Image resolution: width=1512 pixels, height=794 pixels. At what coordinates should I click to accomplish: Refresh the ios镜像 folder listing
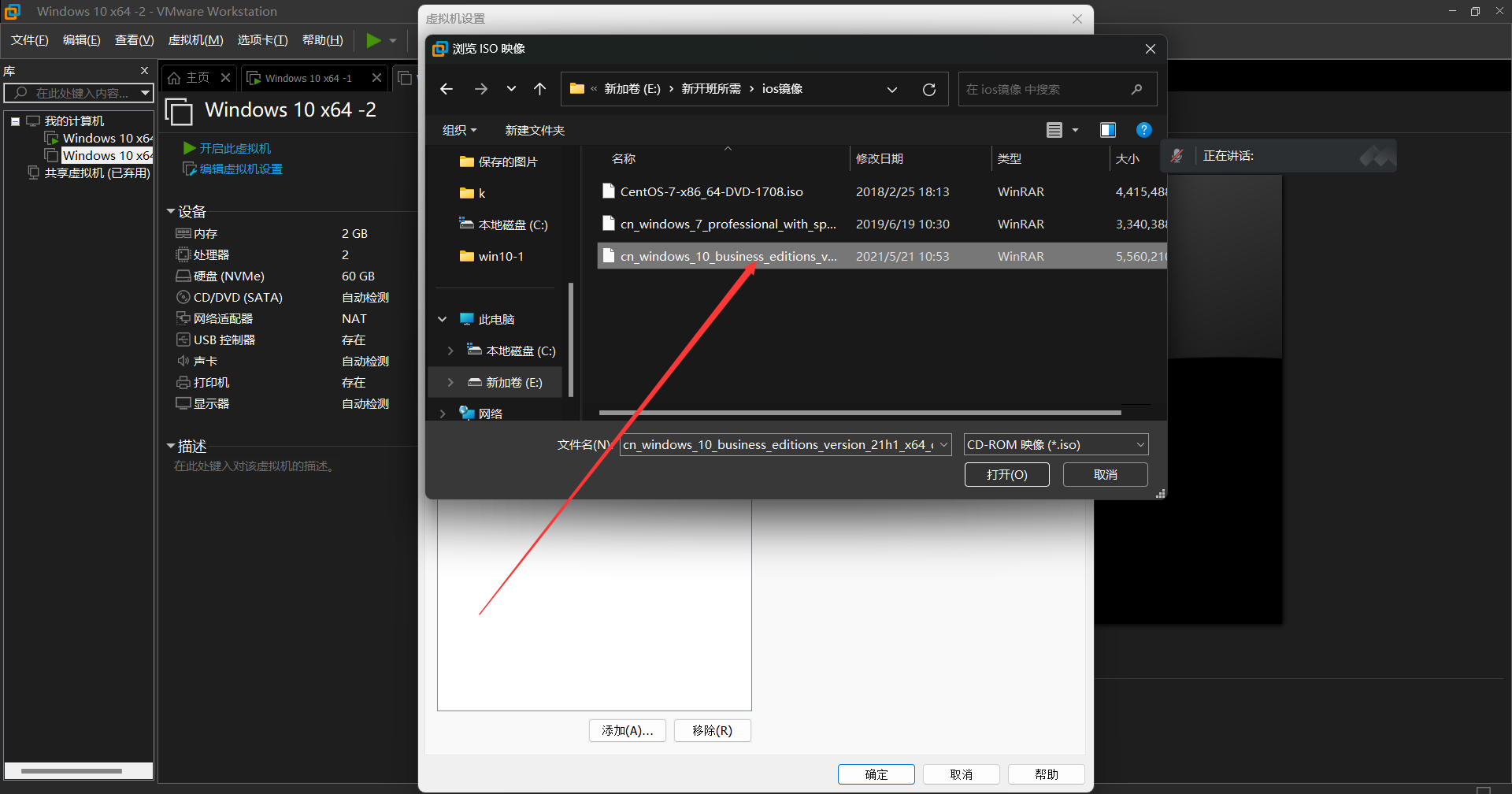929,89
